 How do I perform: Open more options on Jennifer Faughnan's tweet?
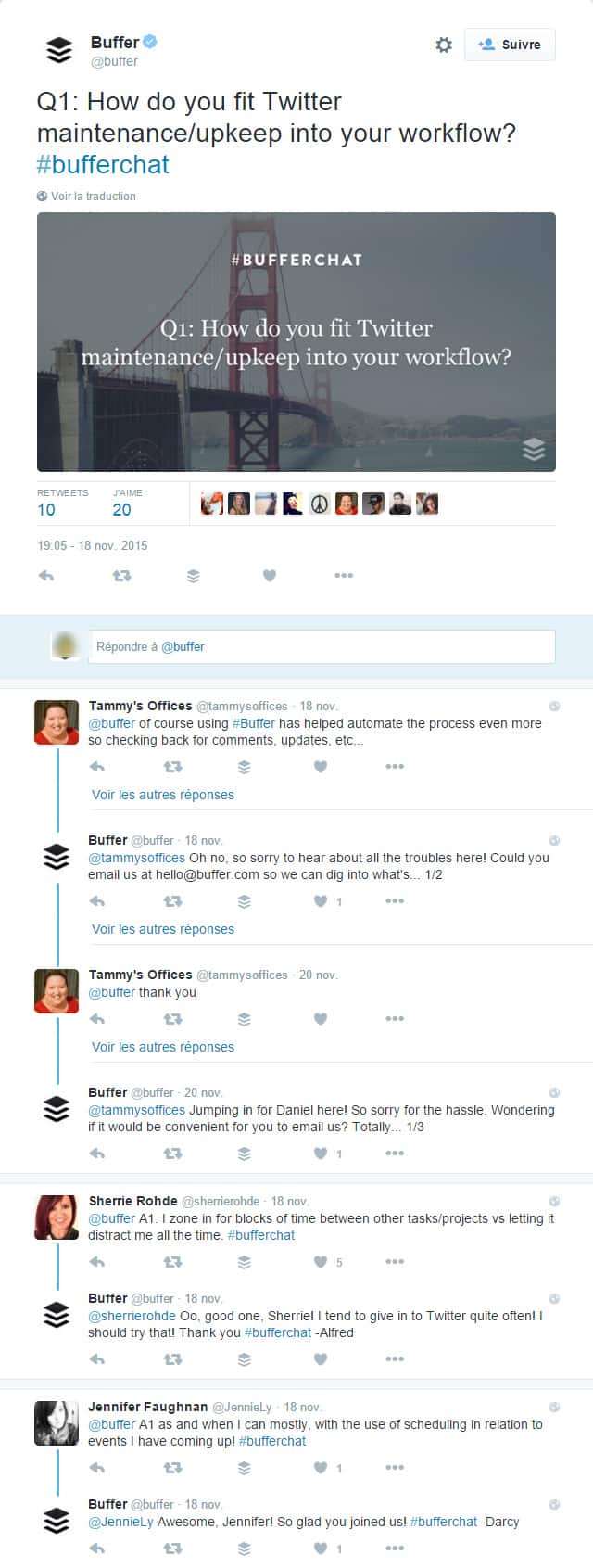[395, 1468]
